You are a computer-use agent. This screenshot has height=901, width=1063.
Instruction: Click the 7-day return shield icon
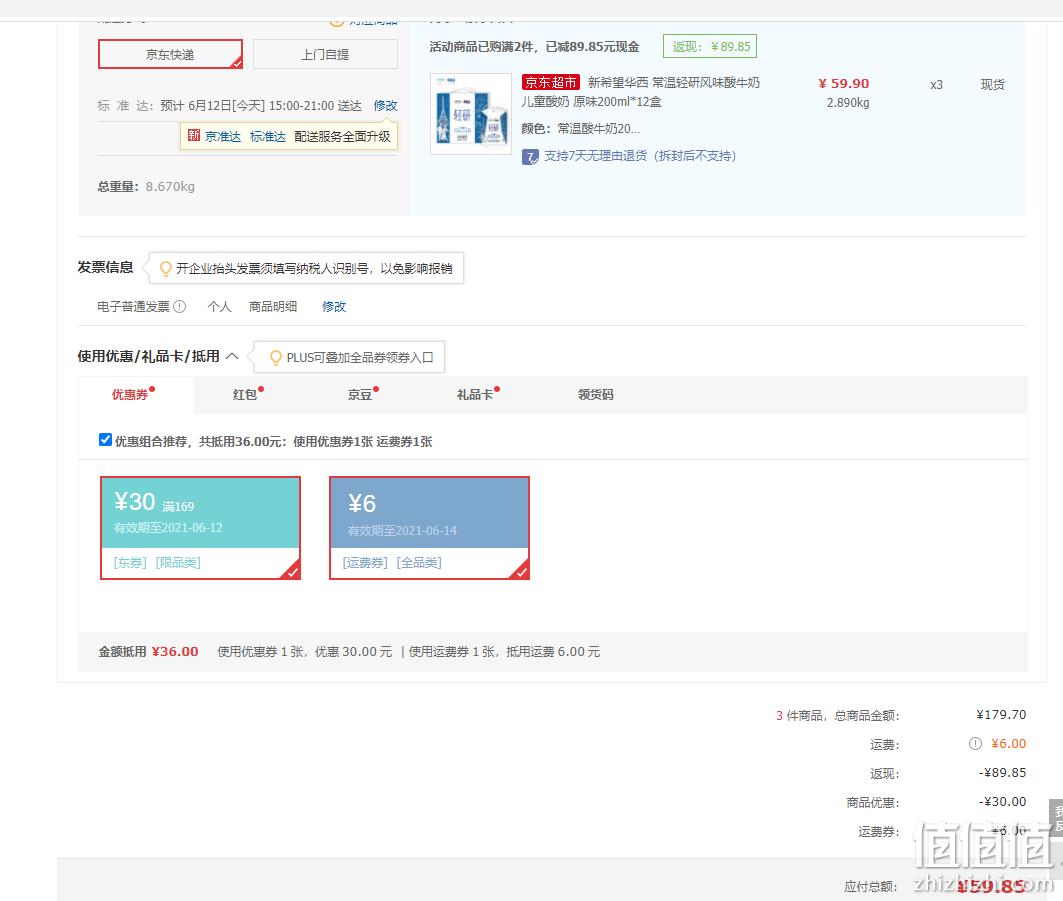click(530, 157)
